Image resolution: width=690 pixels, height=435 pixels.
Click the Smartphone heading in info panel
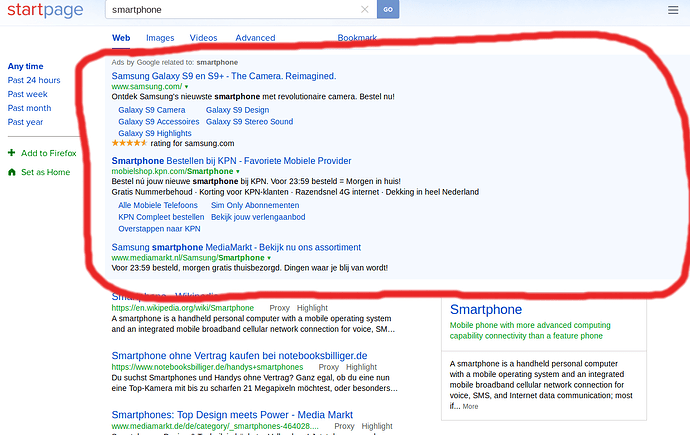point(486,310)
